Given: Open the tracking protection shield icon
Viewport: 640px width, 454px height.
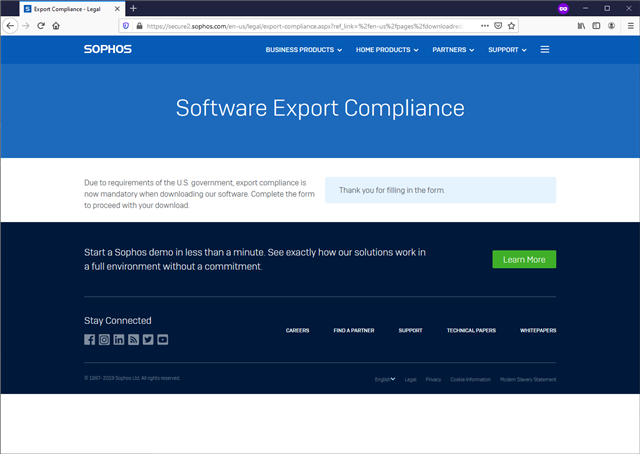Looking at the screenshot, I should (126, 26).
